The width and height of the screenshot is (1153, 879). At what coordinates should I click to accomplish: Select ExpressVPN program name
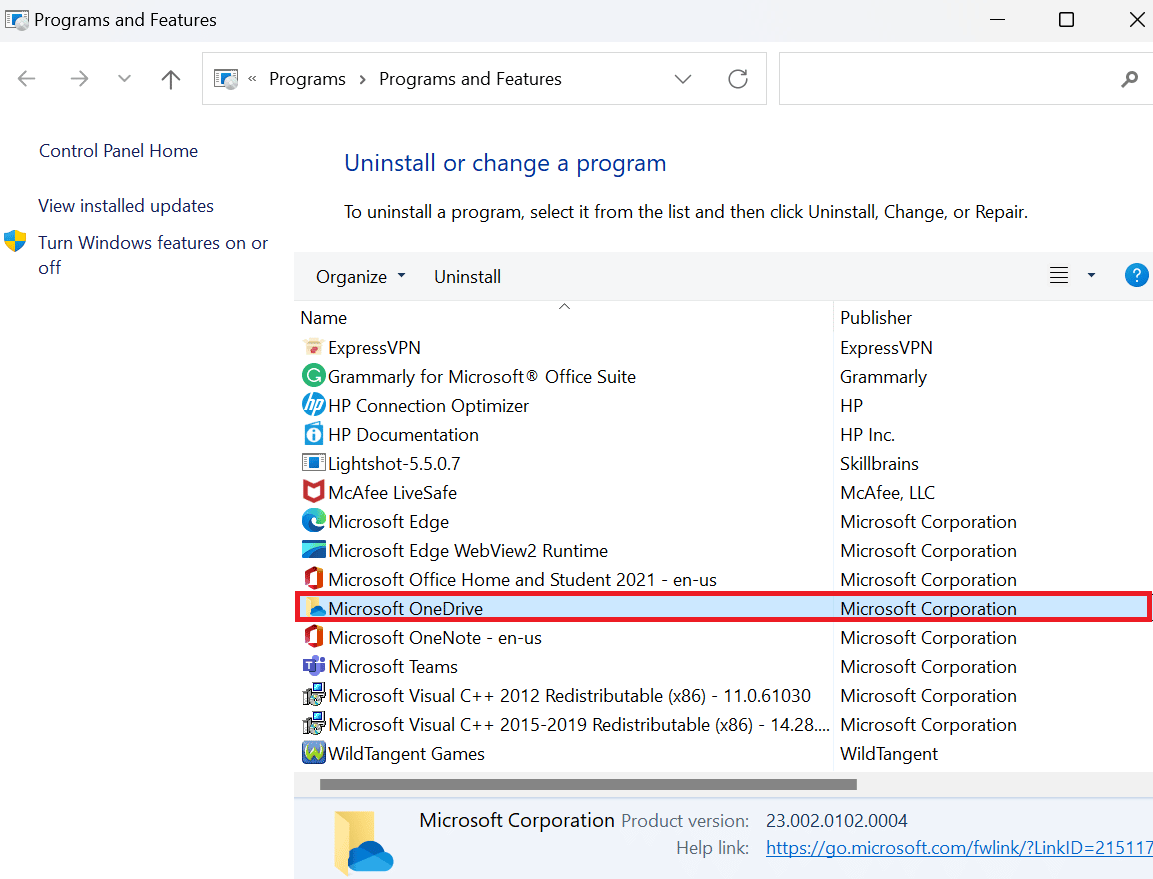pos(374,347)
